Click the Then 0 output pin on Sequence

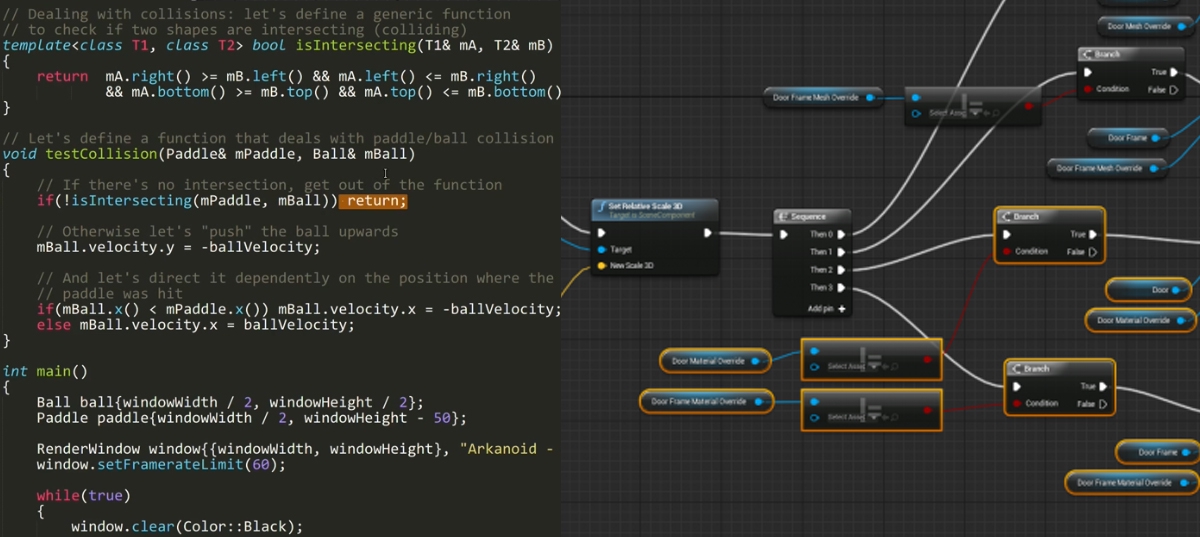841,234
